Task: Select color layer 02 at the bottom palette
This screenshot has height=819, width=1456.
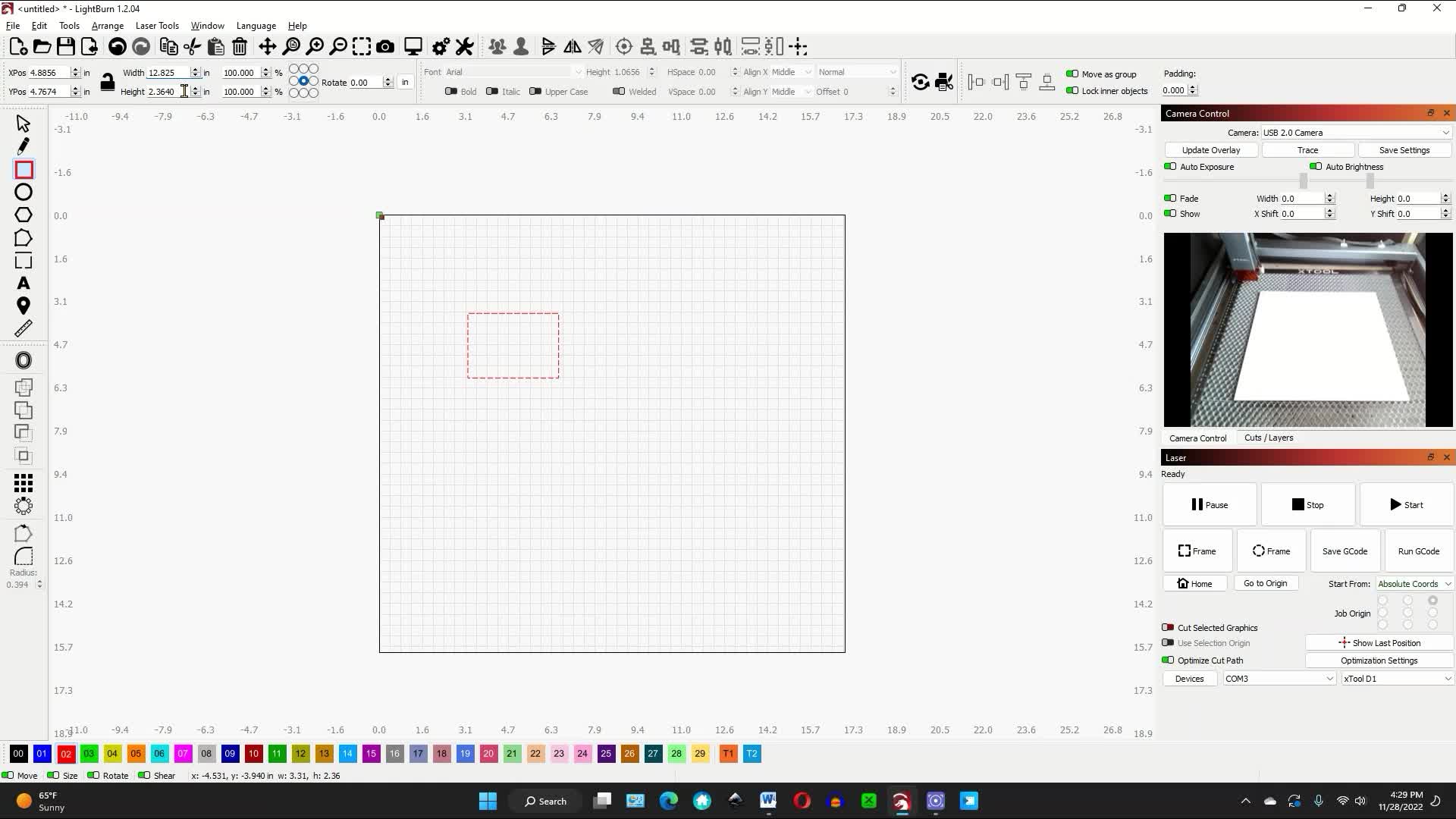Action: (66, 753)
